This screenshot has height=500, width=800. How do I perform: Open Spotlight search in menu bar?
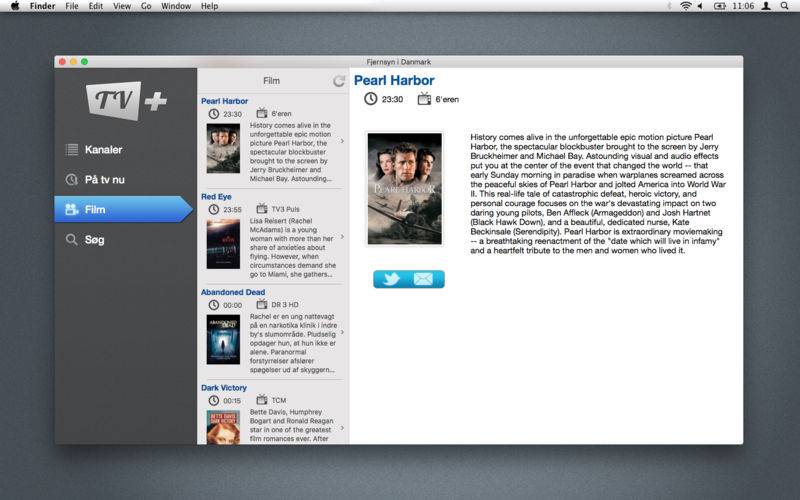[767, 6]
